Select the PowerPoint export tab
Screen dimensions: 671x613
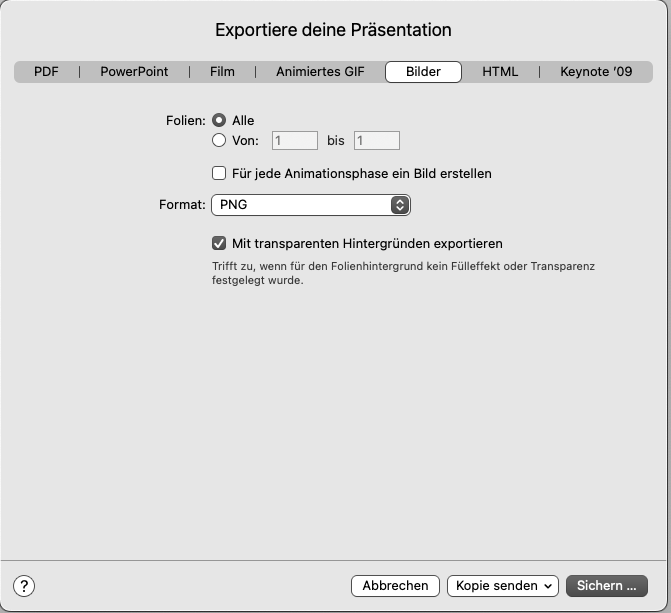134,72
